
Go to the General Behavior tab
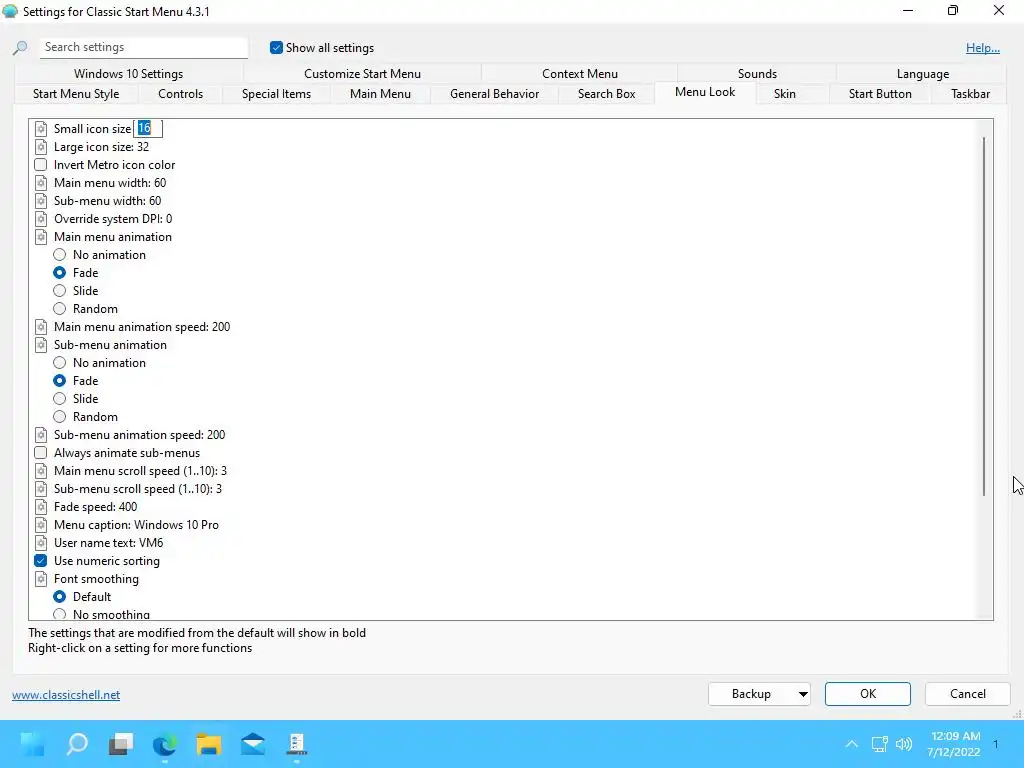point(494,94)
